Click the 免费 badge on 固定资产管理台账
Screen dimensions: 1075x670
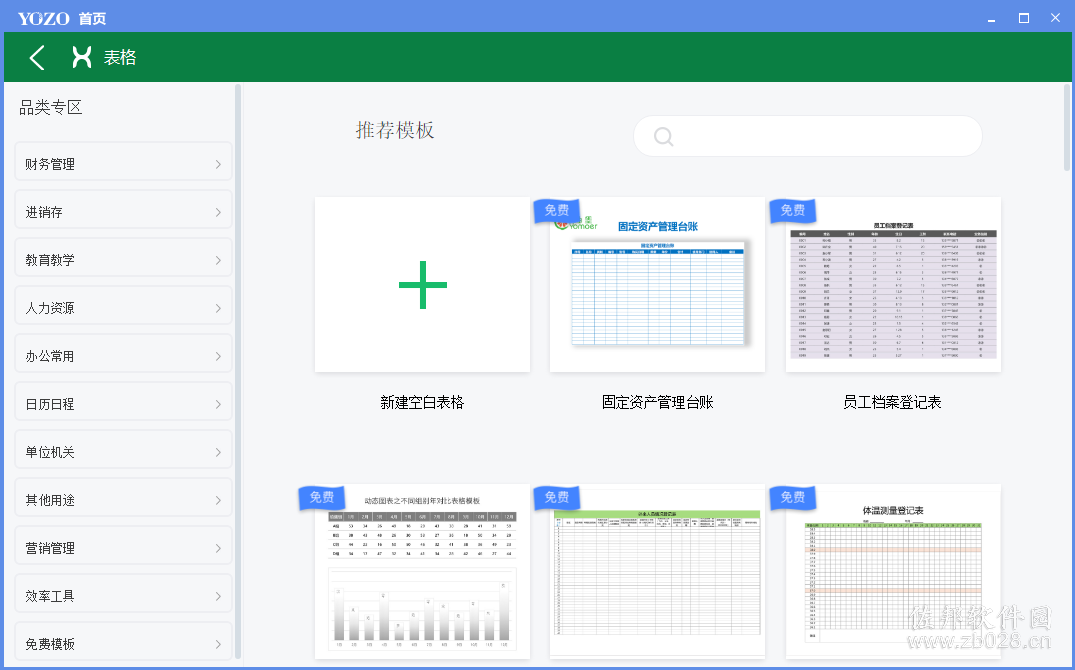(x=557, y=211)
